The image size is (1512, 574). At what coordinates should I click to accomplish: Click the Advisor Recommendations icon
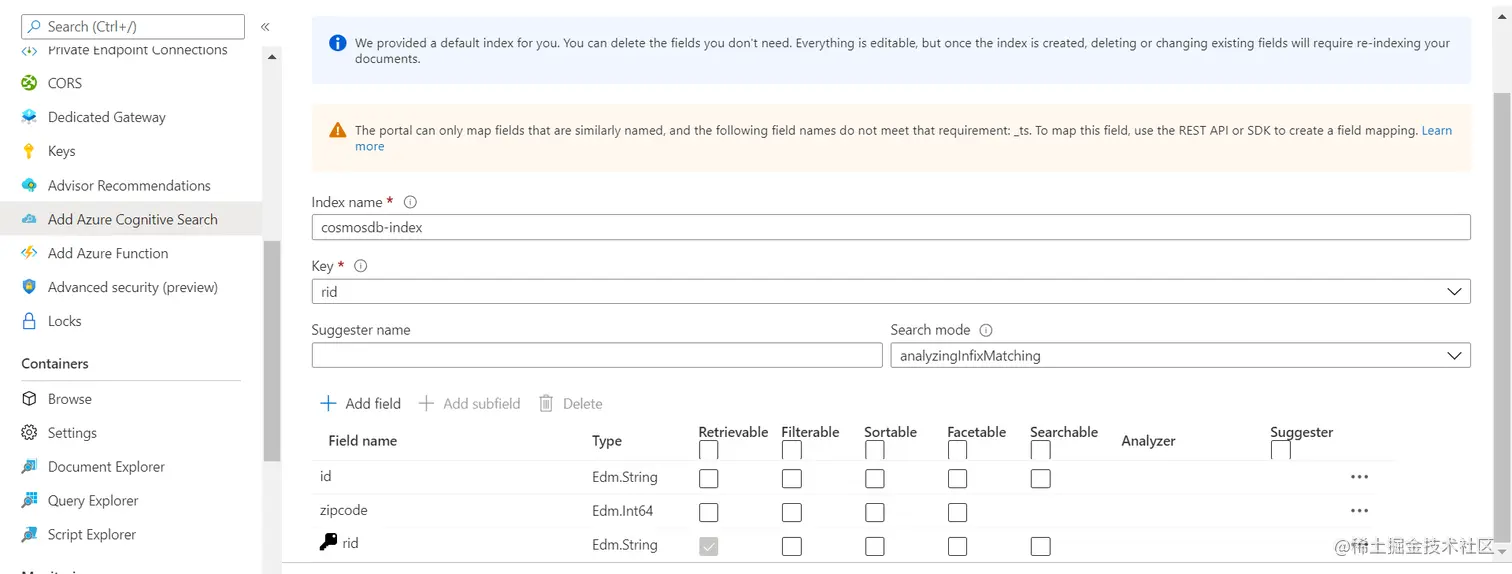point(29,185)
